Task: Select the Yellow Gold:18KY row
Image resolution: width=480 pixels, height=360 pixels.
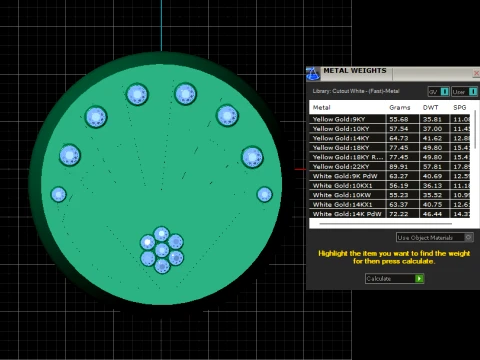Action: tap(389, 147)
